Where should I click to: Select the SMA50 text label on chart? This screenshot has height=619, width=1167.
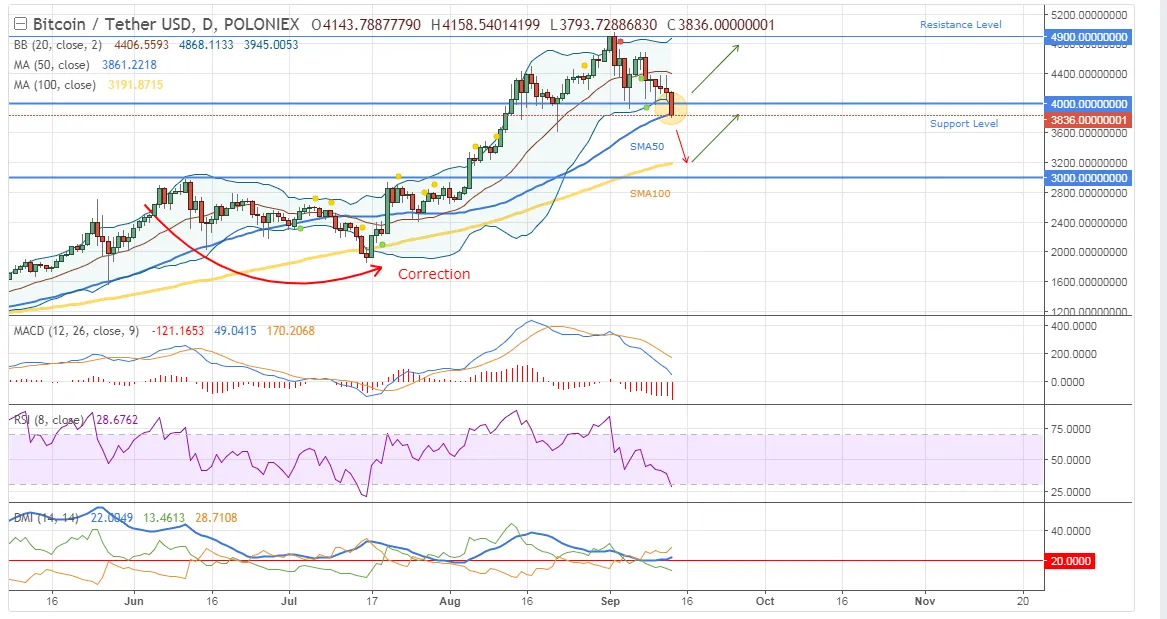[647, 147]
